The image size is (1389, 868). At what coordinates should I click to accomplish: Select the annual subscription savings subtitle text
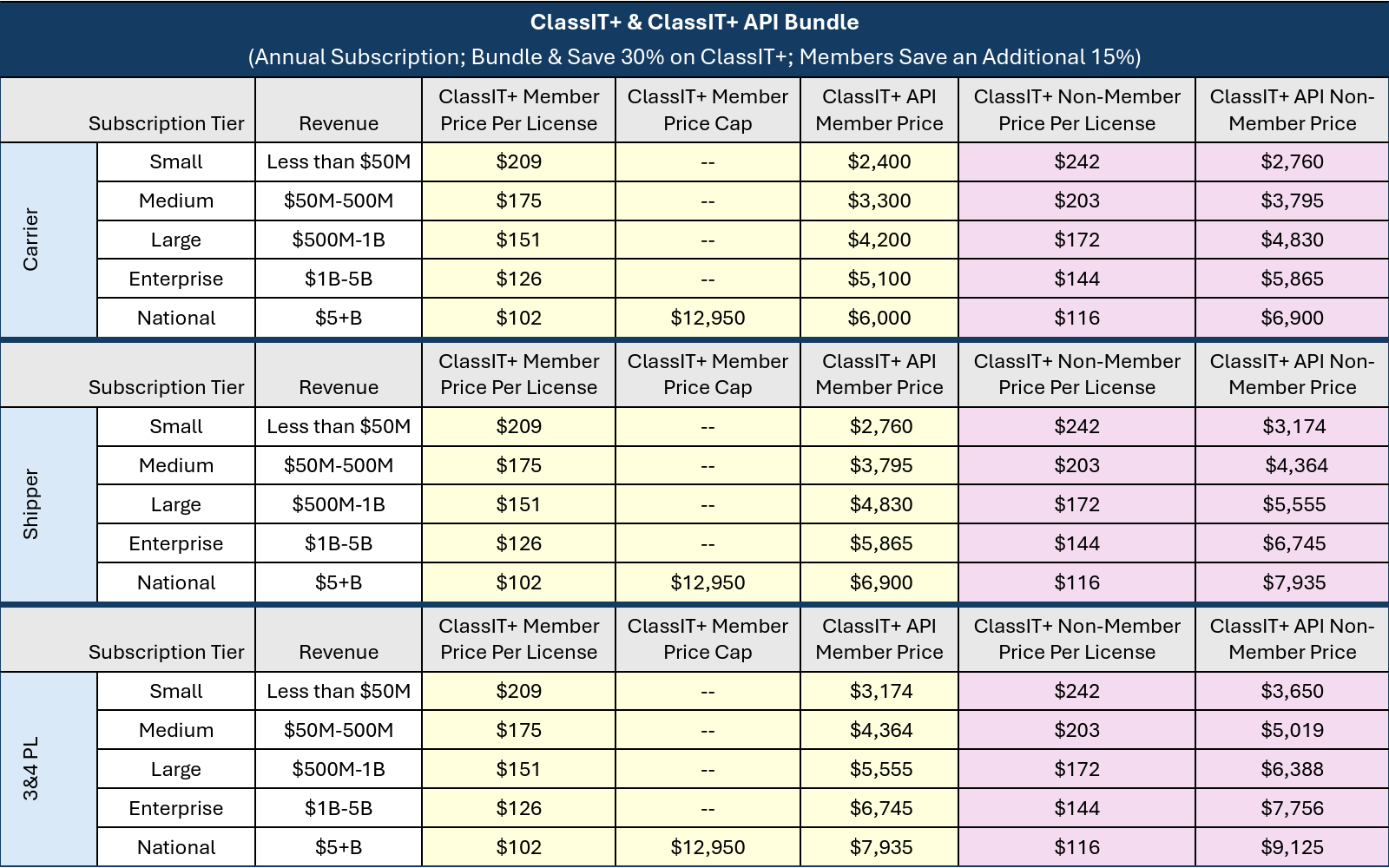(x=694, y=57)
